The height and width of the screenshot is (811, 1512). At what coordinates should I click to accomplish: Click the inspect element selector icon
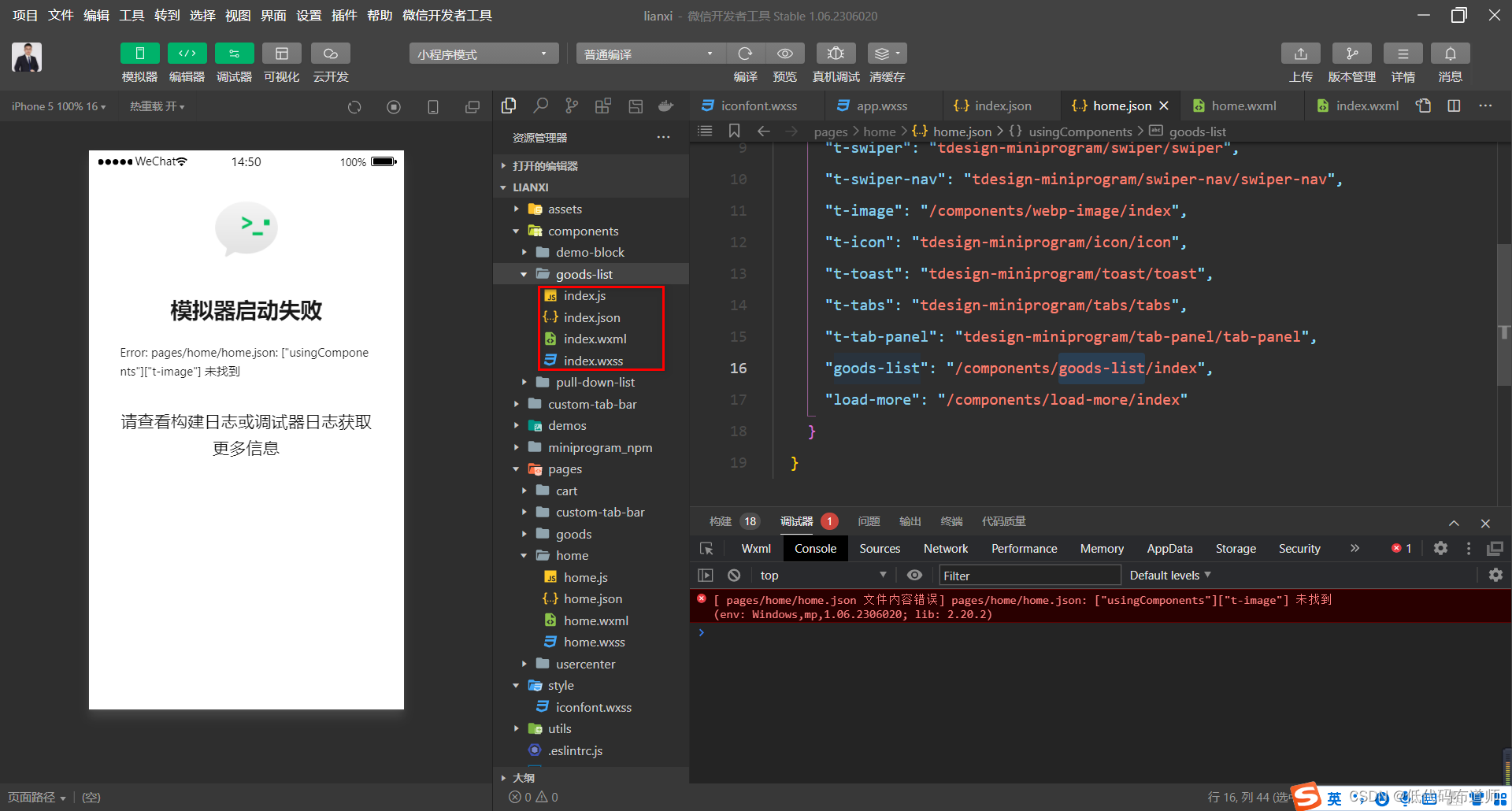(x=706, y=549)
